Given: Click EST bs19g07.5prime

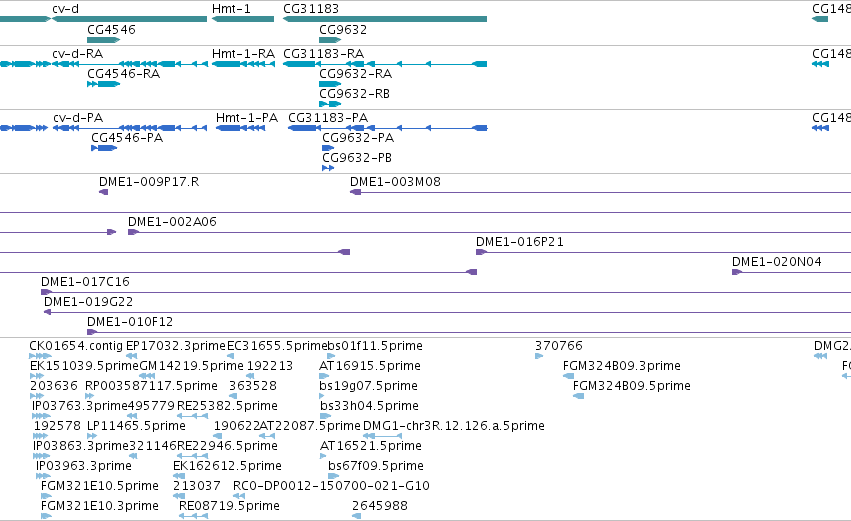Looking at the screenshot, I should tap(322, 396).
